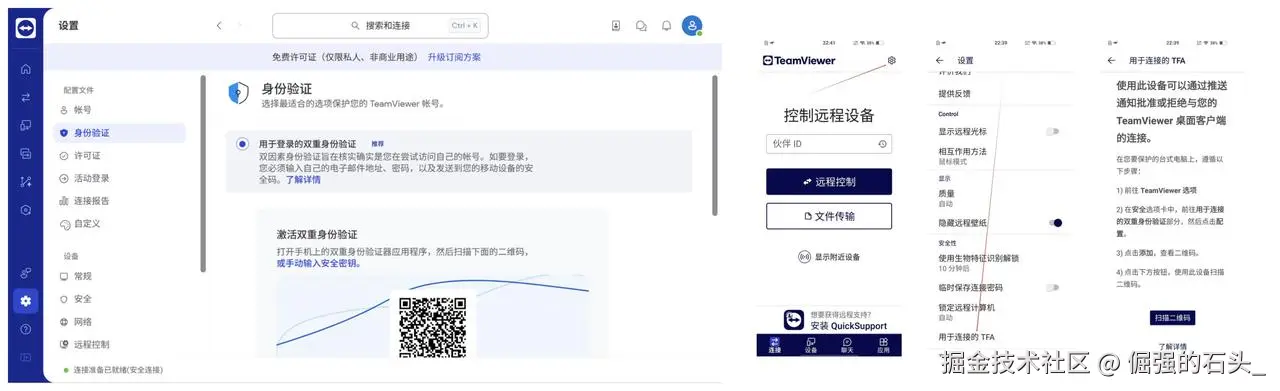The image size is (1280, 391).
Task: Click the 了解详情 link in the authentication description
Action: point(303,180)
